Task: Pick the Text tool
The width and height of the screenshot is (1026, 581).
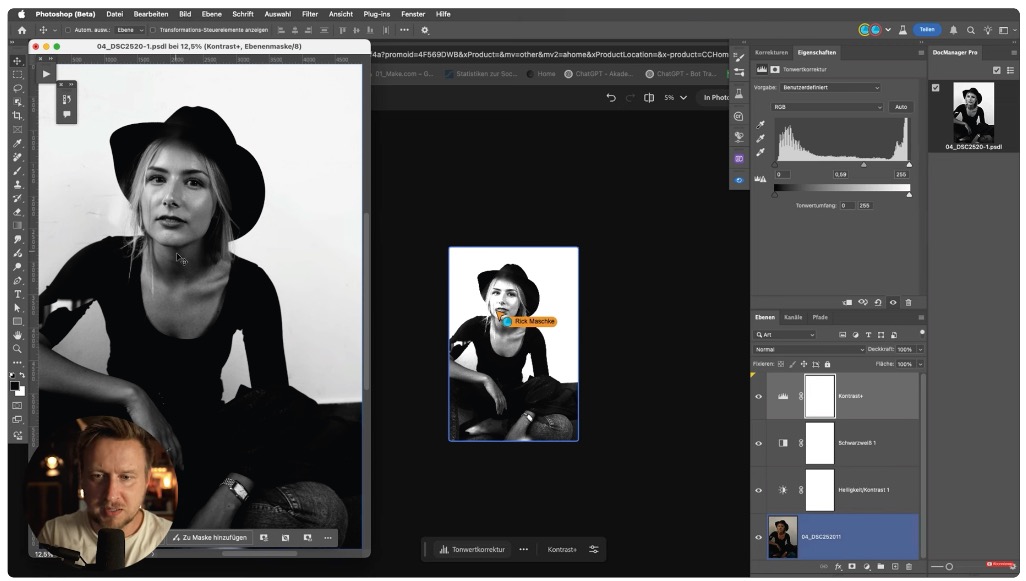Action: pos(17,294)
